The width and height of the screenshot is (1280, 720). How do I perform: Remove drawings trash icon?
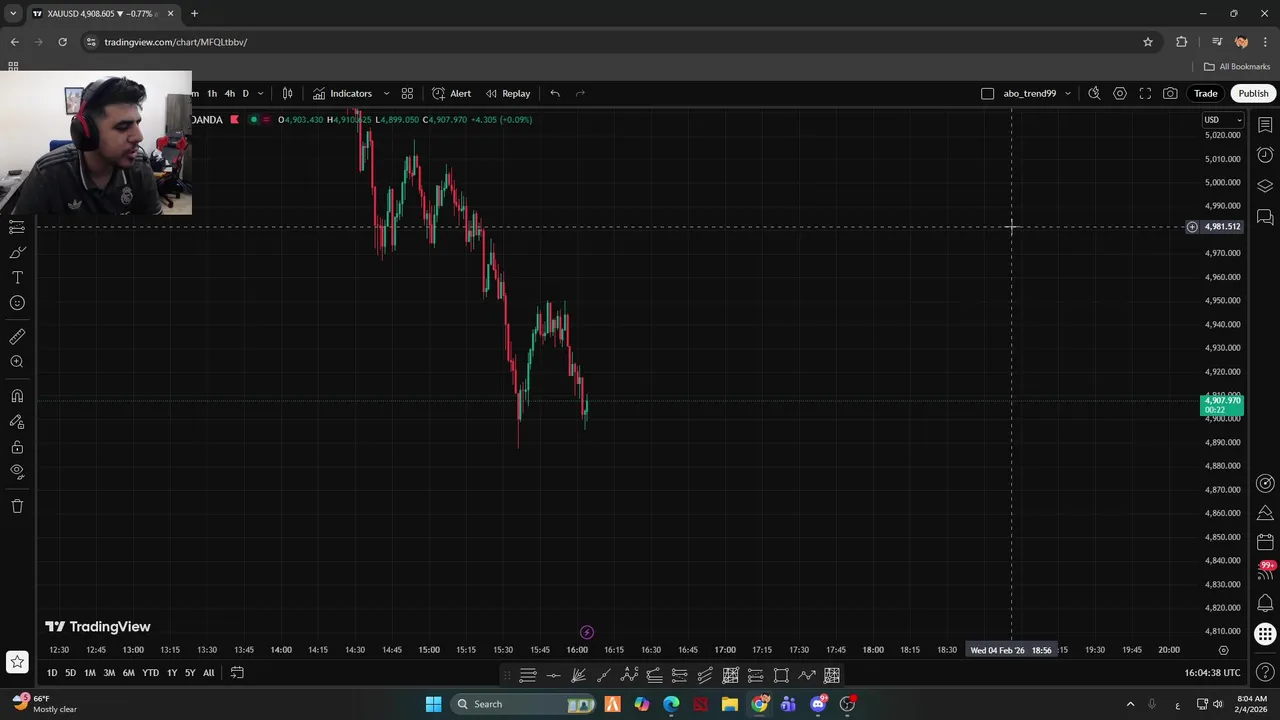pyautogui.click(x=17, y=506)
